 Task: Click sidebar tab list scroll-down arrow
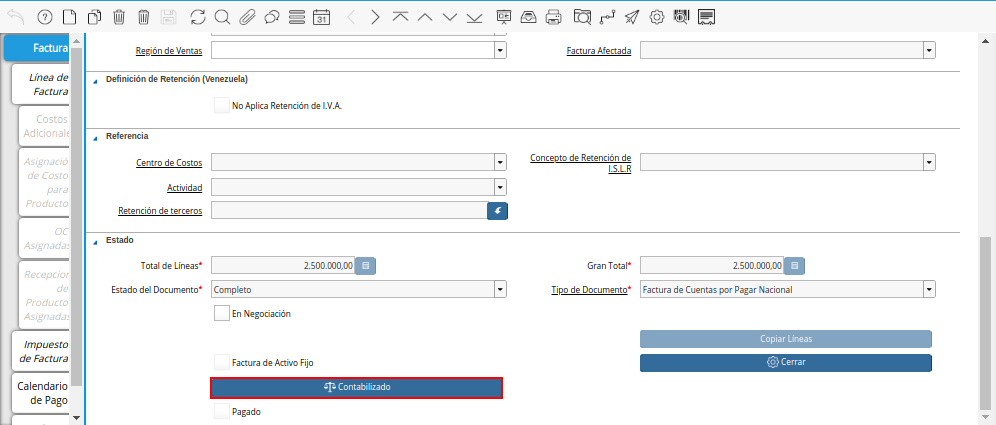tap(76, 417)
